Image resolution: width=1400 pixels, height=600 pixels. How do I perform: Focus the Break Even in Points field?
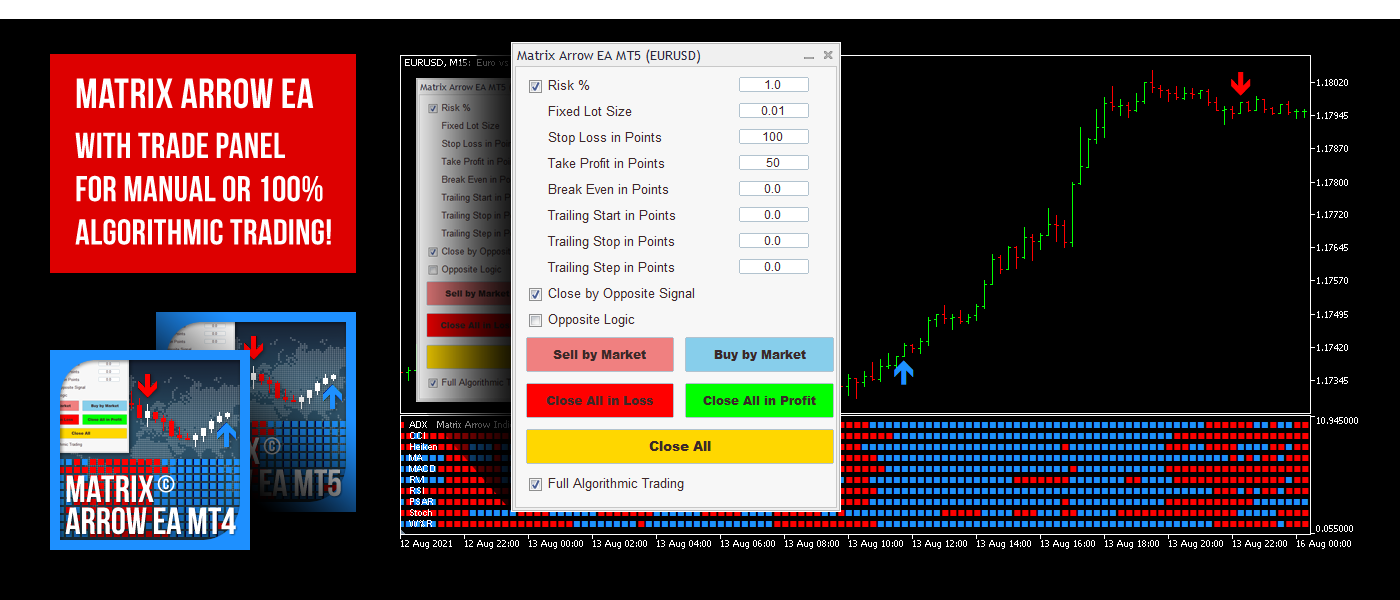point(774,189)
